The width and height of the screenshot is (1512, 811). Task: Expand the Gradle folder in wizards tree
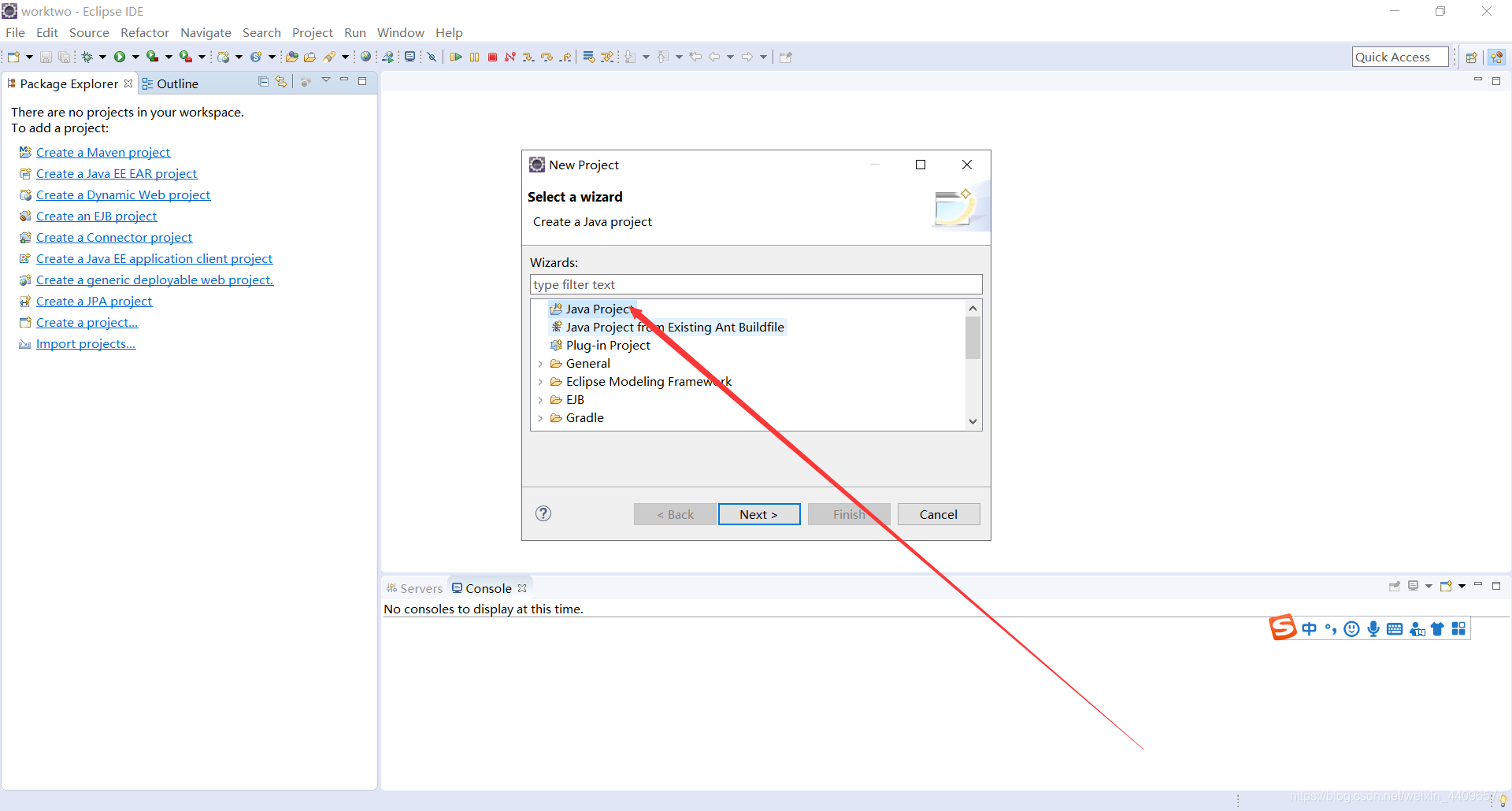tap(540, 418)
